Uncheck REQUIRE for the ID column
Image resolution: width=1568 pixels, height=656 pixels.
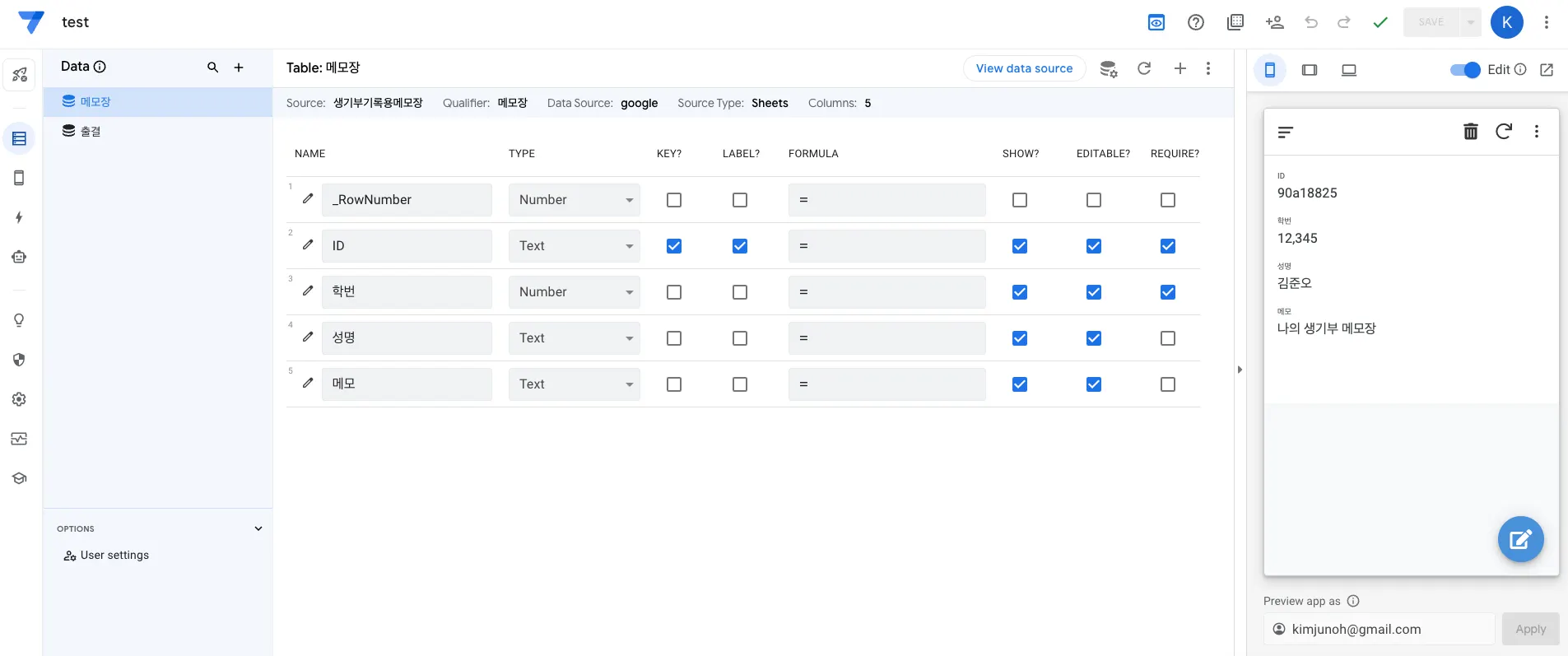[1167, 246]
